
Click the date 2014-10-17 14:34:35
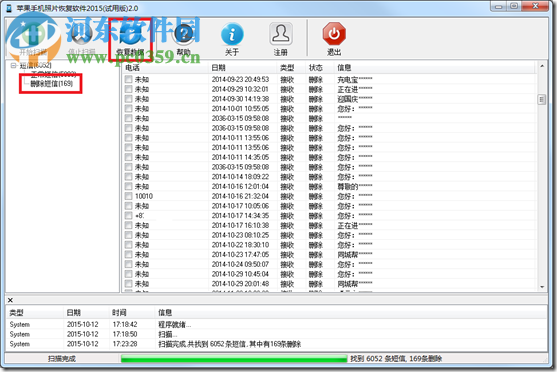240,216
